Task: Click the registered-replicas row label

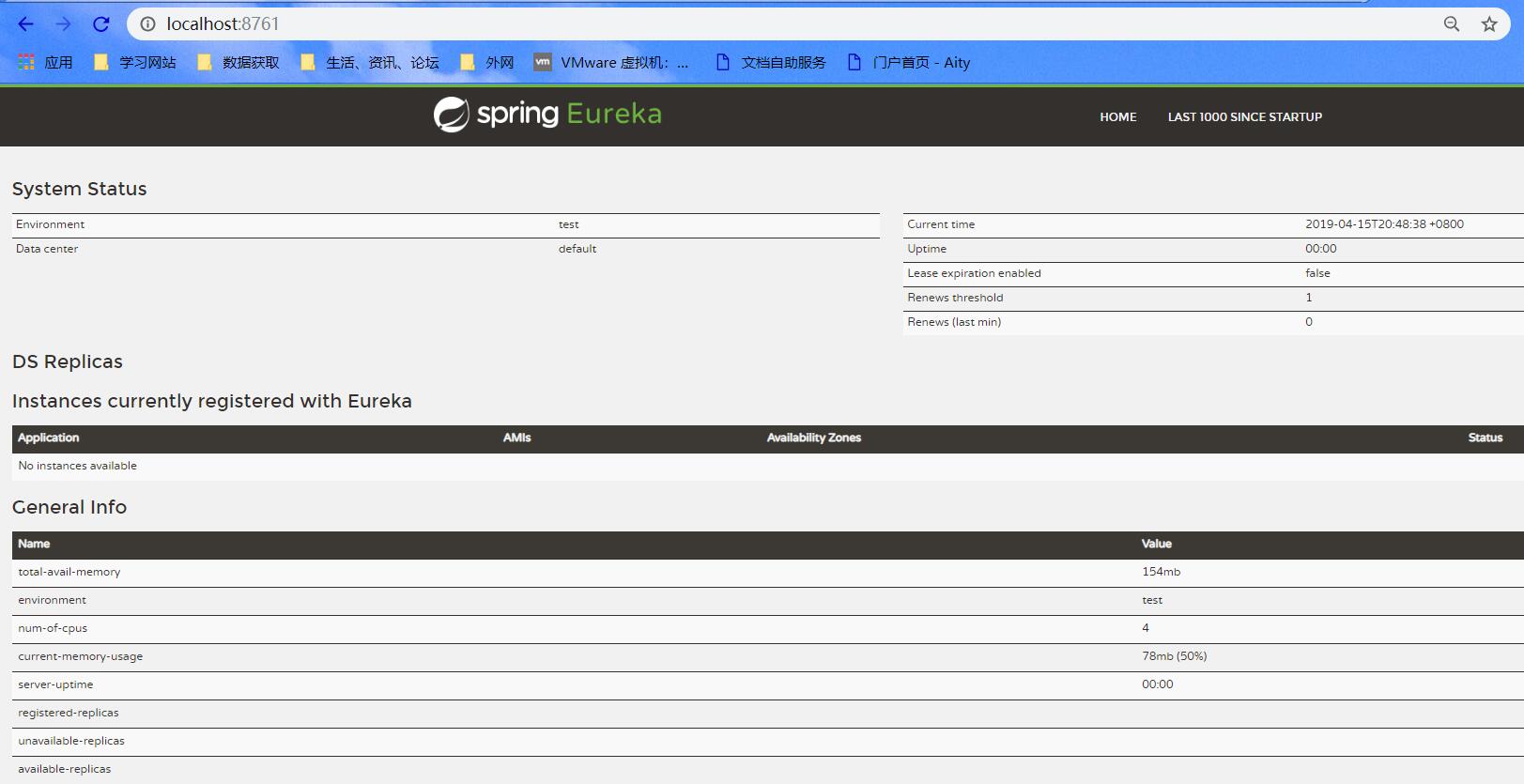Action: pos(69,713)
